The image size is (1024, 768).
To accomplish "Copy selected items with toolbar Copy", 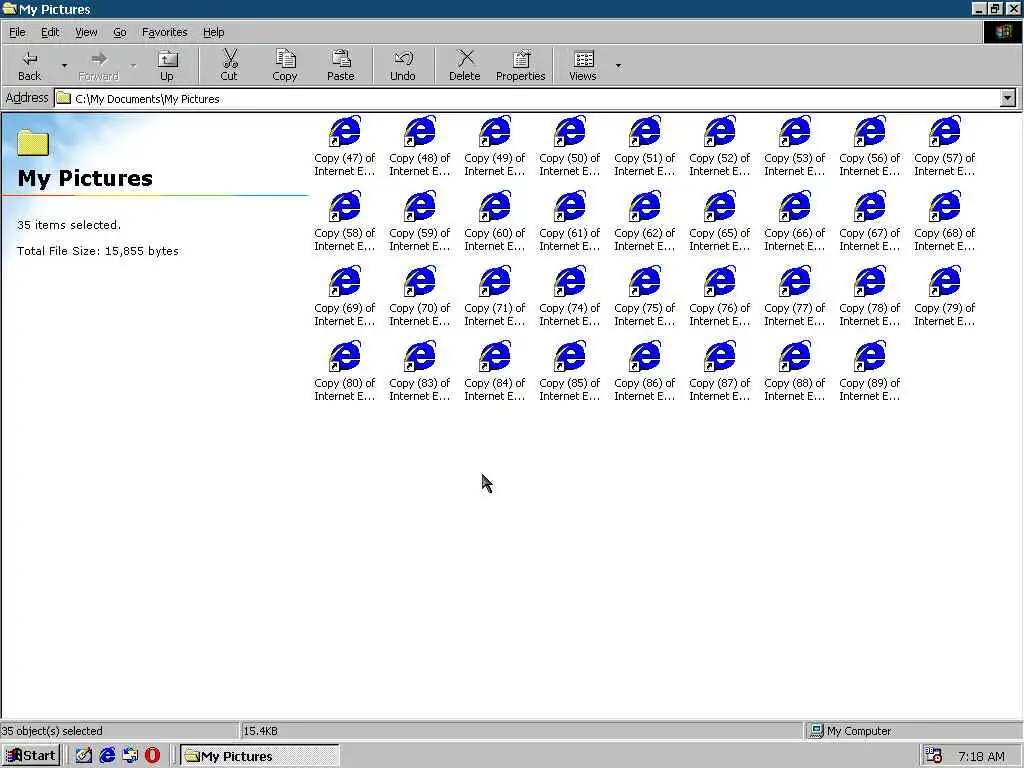I will click(285, 65).
